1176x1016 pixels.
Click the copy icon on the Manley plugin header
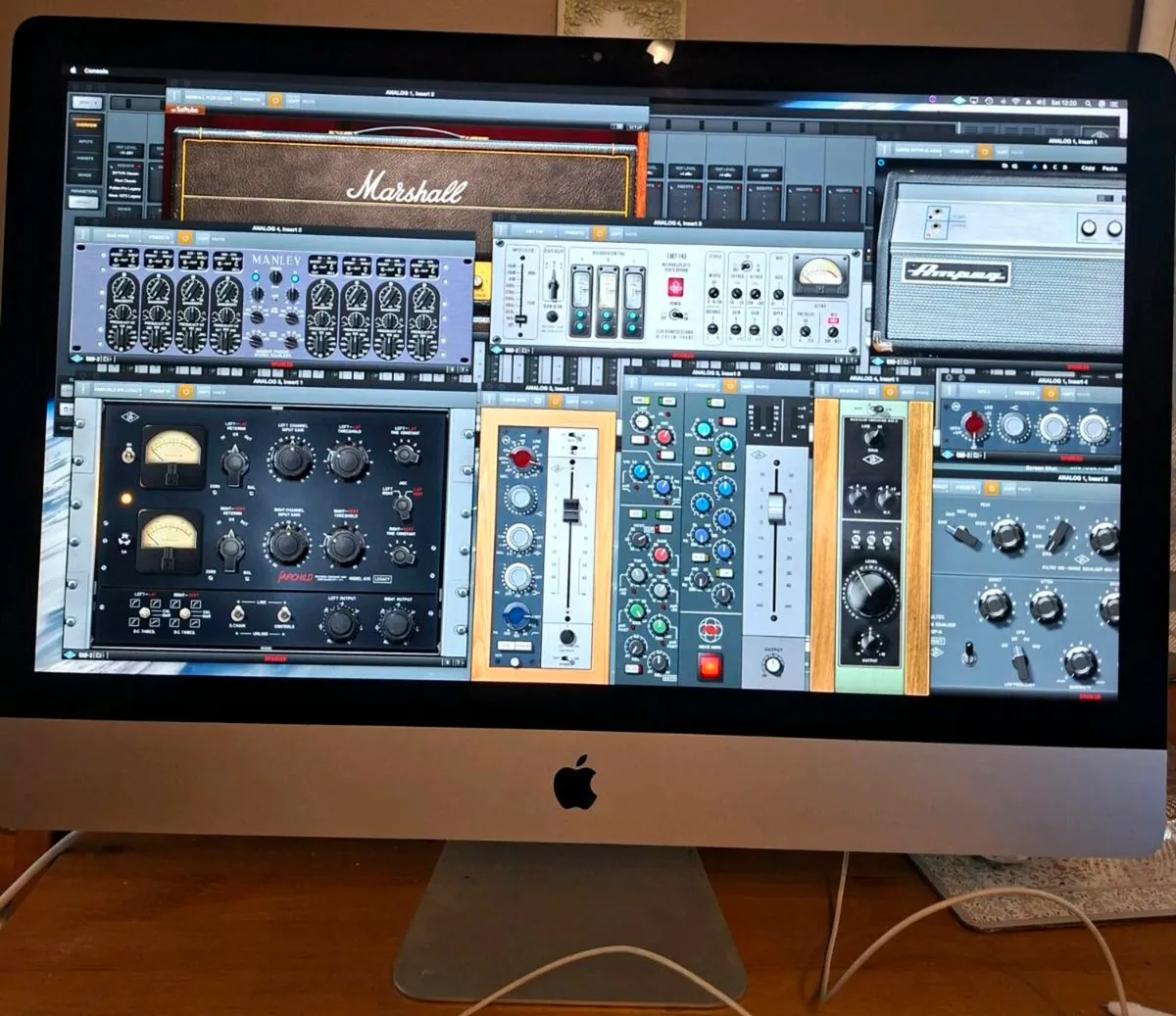click(x=204, y=238)
